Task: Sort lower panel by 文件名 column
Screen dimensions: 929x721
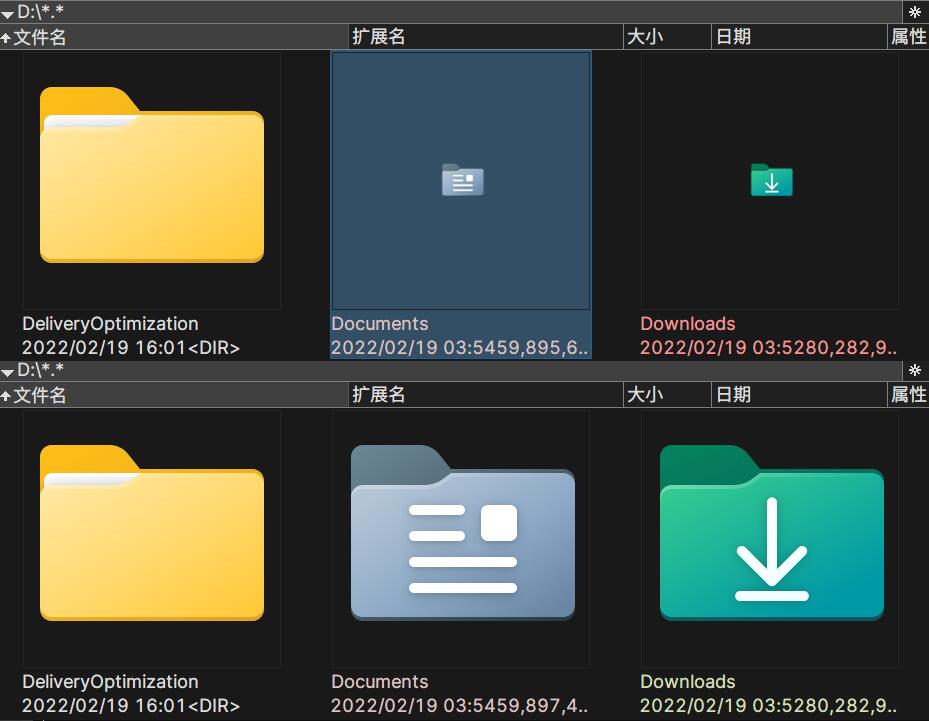Action: coord(40,395)
